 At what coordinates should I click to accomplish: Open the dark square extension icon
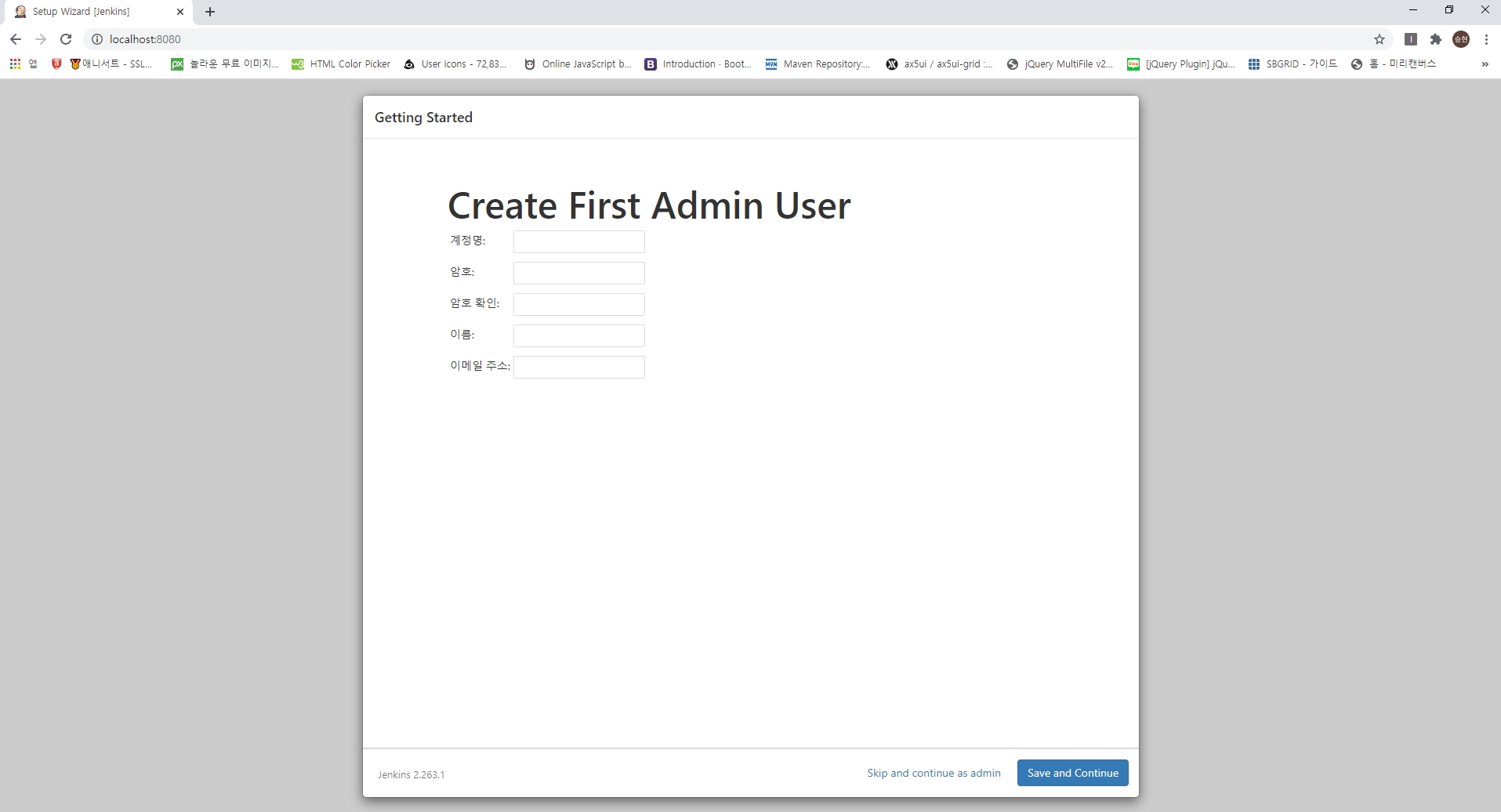pos(1411,39)
